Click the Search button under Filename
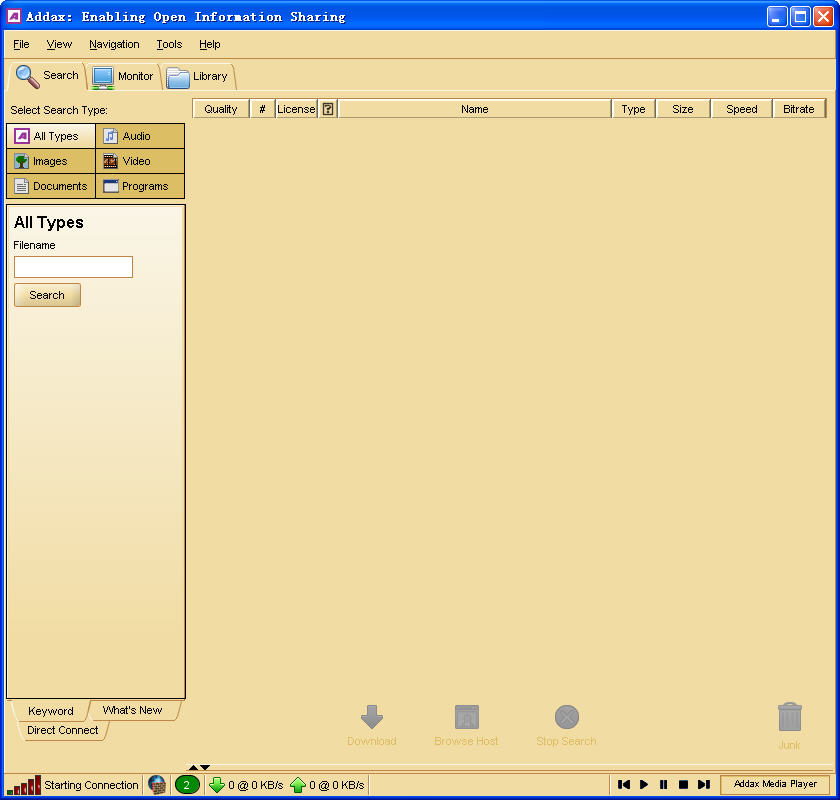The height and width of the screenshot is (800, 840). [x=47, y=295]
